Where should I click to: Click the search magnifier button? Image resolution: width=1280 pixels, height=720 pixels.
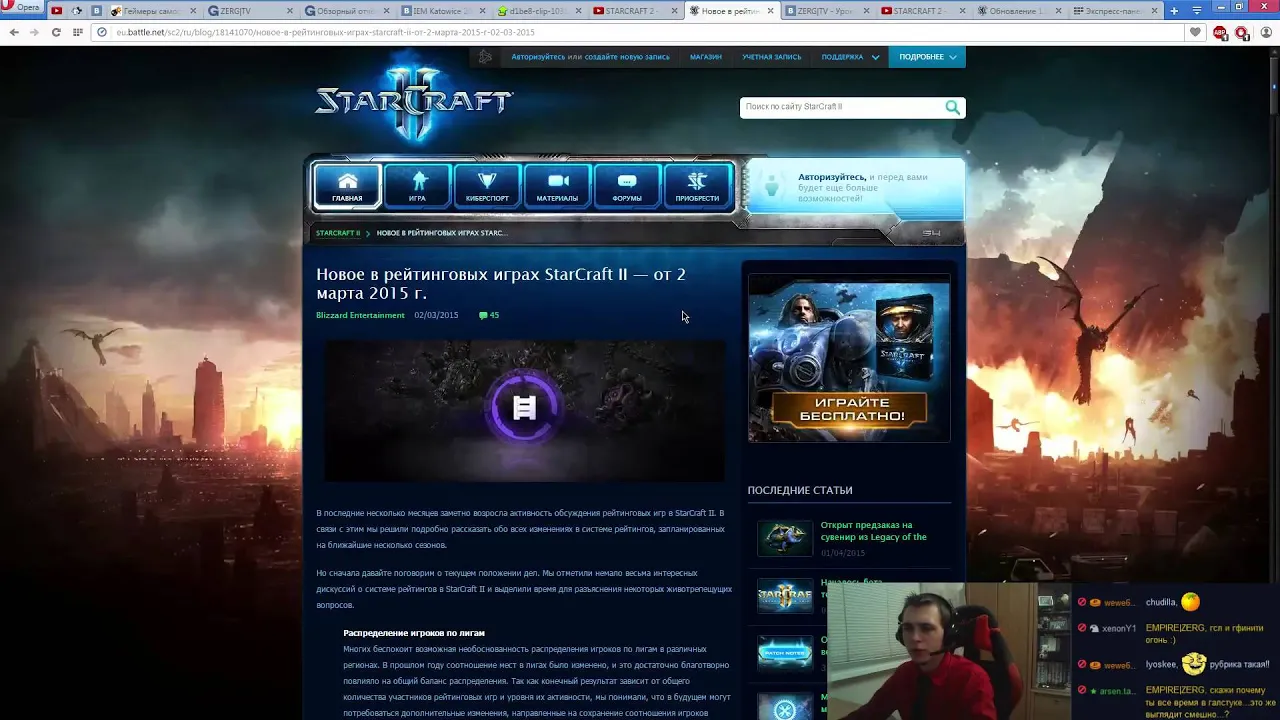click(953, 107)
